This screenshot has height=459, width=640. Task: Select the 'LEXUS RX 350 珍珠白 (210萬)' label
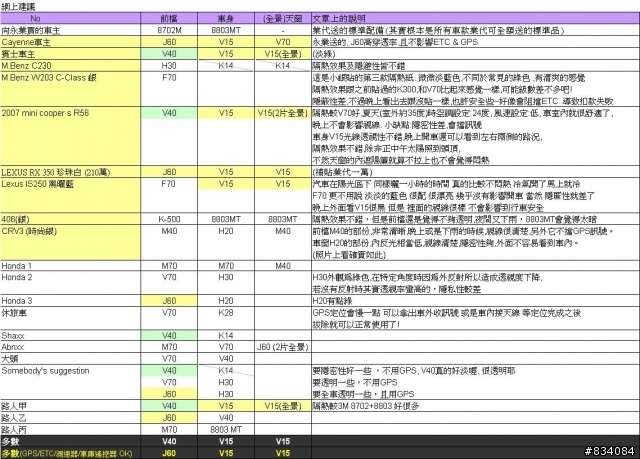[x=56, y=172]
